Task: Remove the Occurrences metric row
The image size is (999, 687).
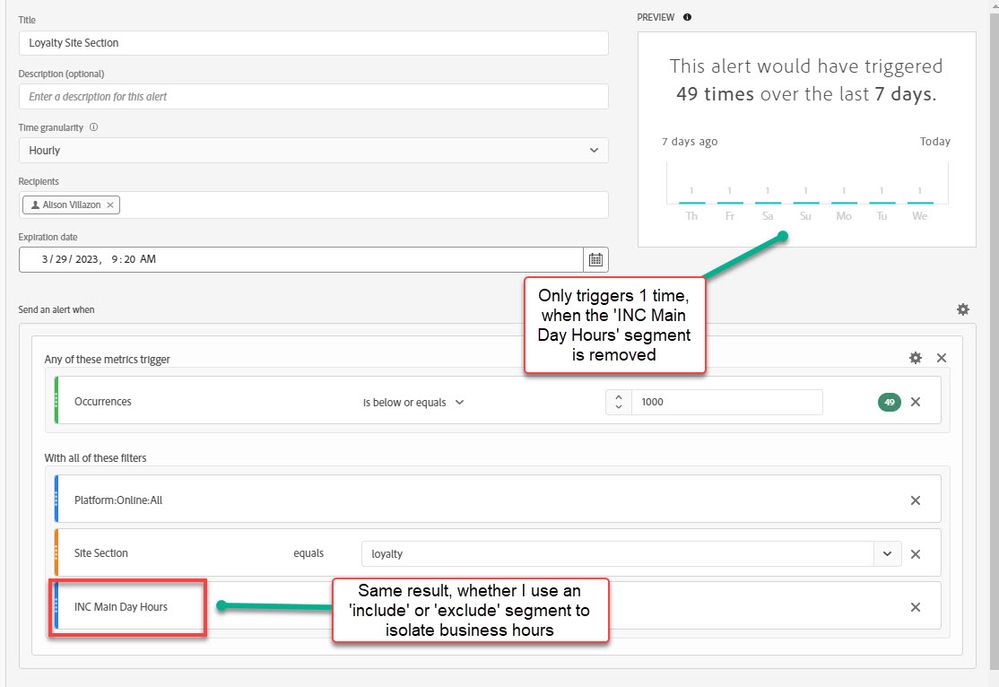Action: [915, 402]
